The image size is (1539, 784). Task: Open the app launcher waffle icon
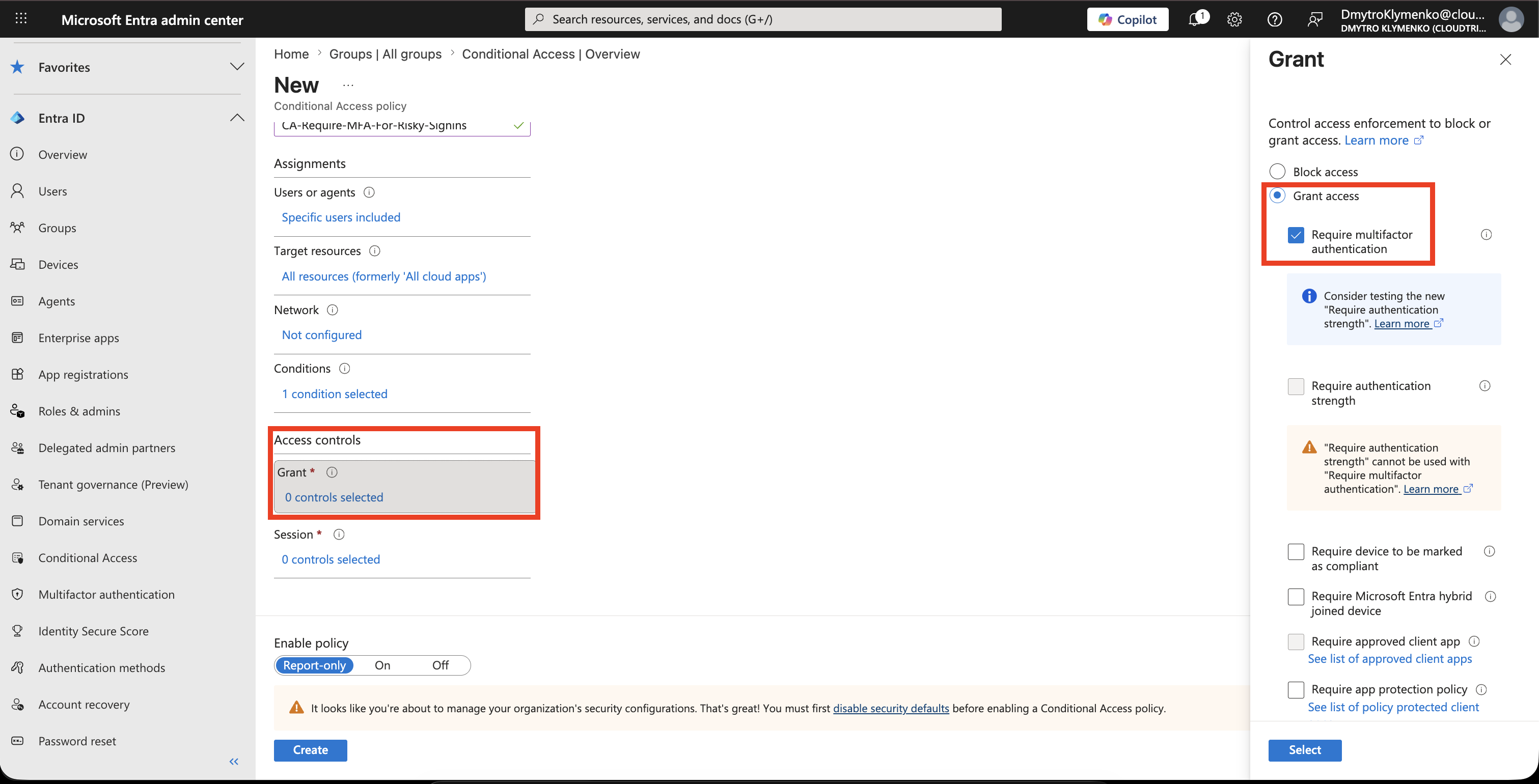pos(21,18)
